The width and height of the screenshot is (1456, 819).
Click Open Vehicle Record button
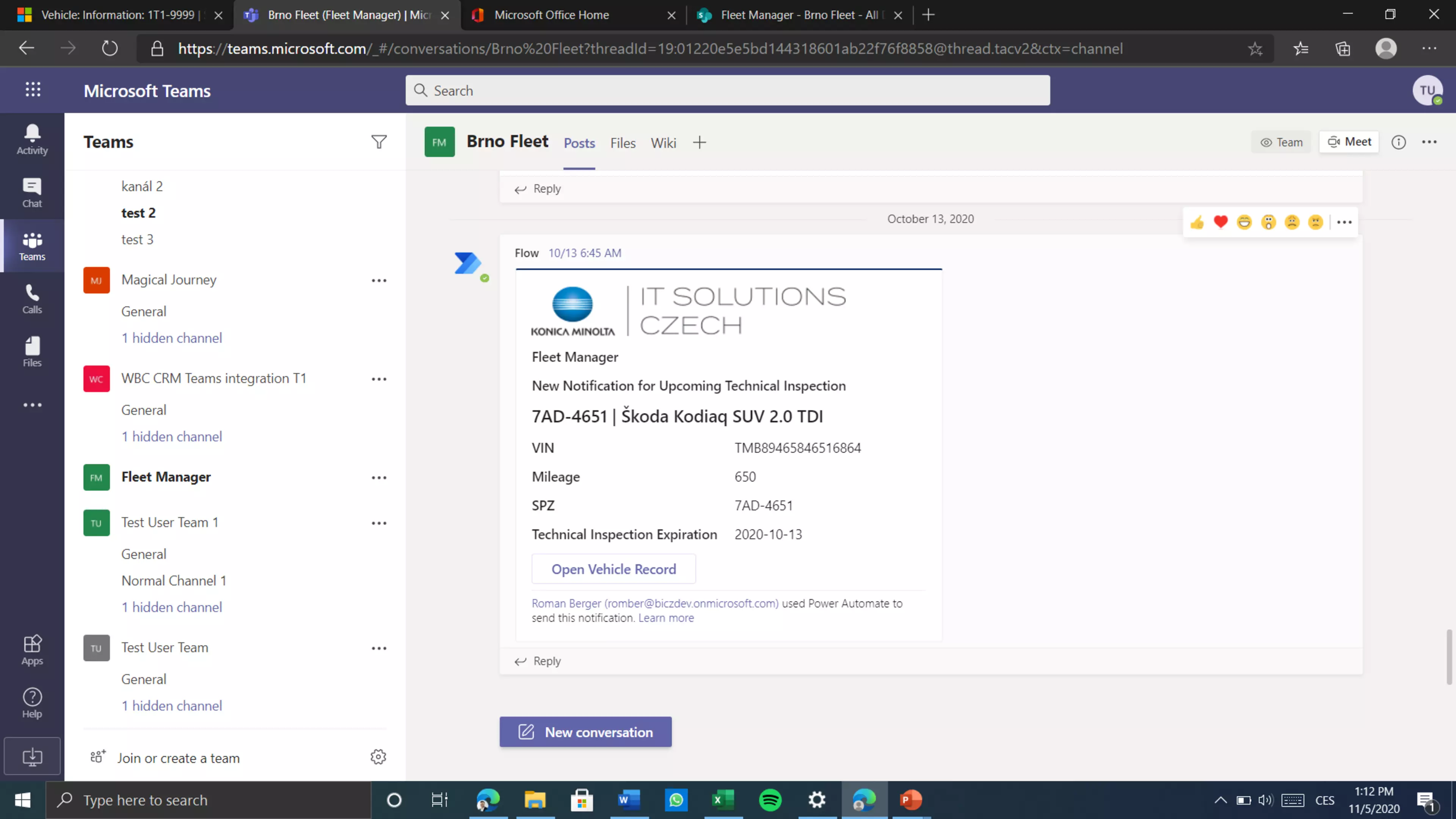(613, 569)
